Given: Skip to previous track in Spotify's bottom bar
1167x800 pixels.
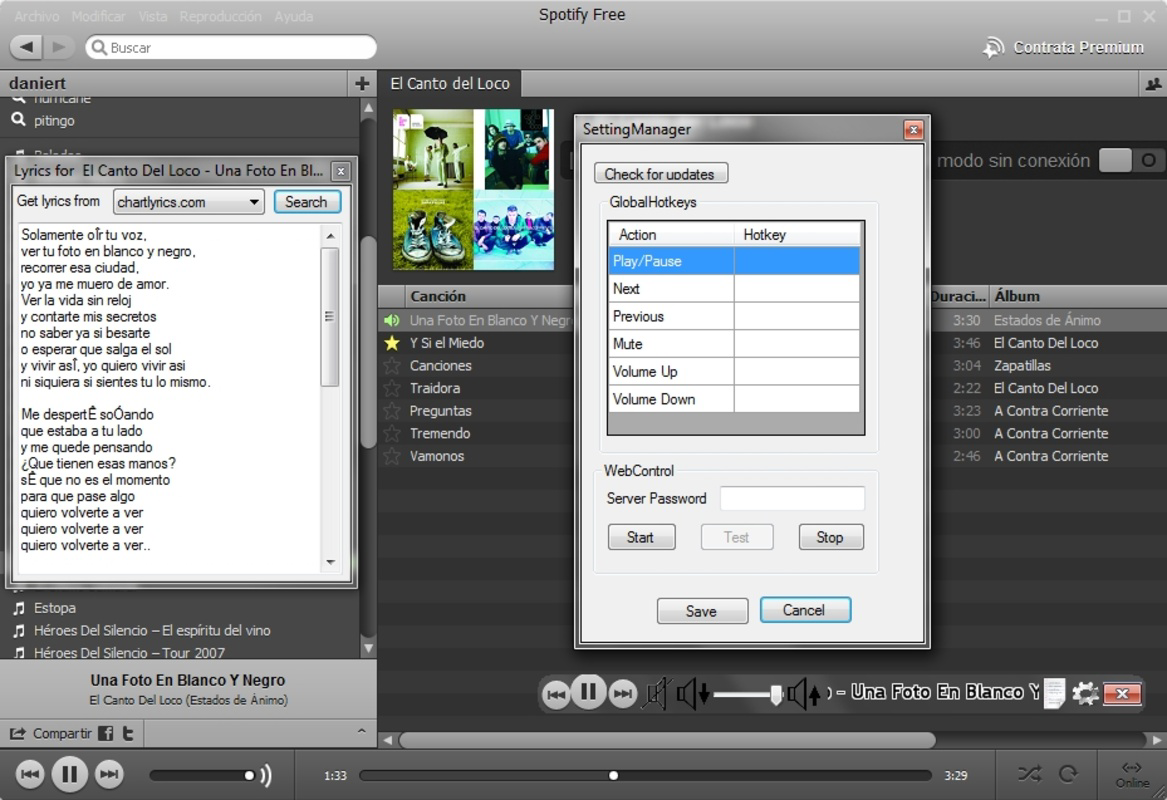Looking at the screenshot, I should coord(30,774).
